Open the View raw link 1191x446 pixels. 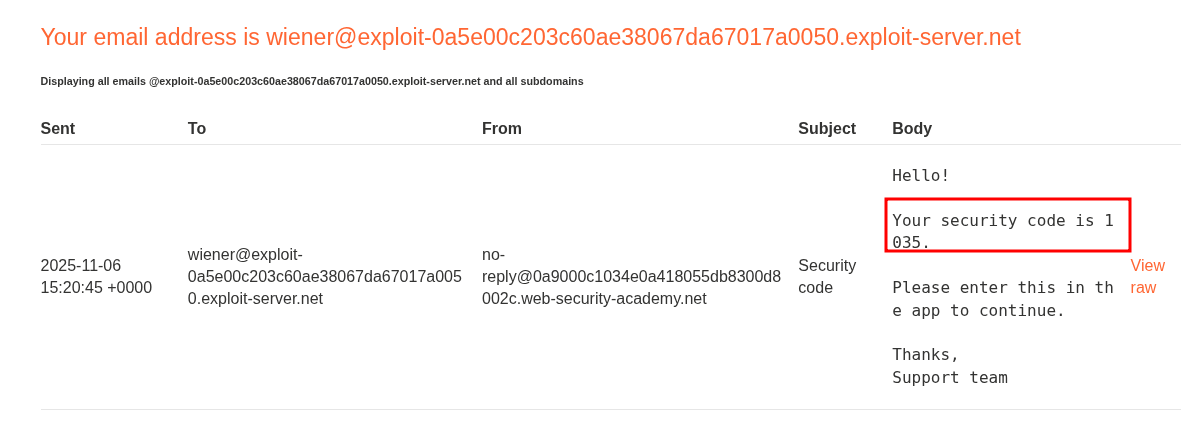coord(1147,276)
